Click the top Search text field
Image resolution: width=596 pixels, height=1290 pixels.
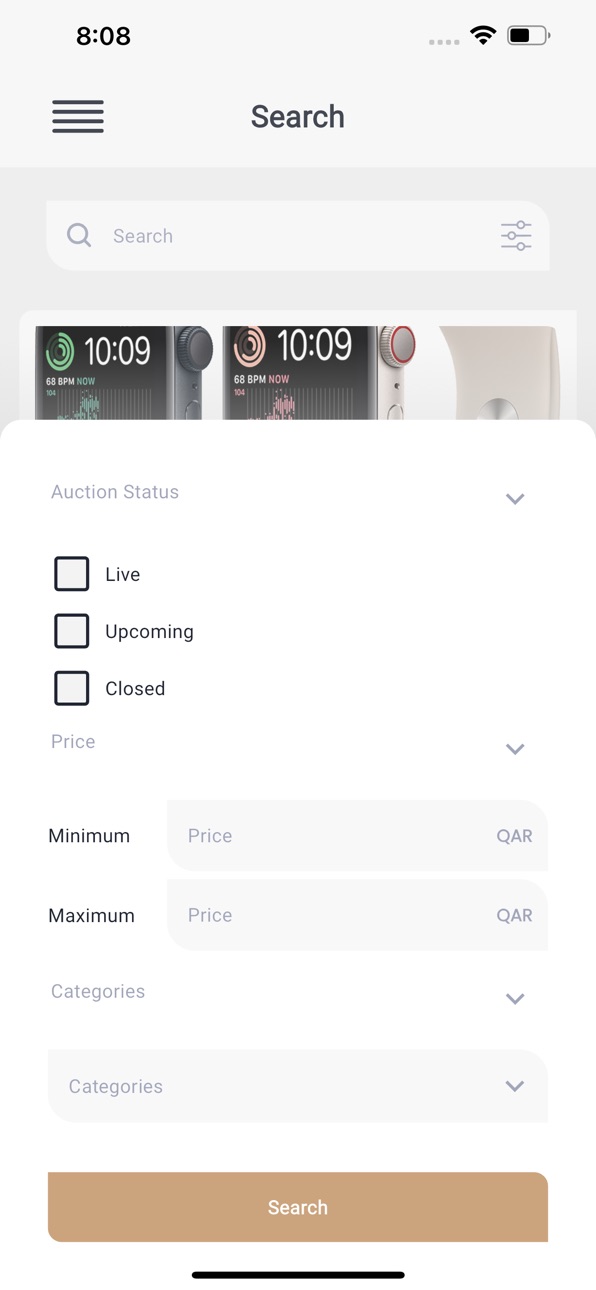(298, 236)
